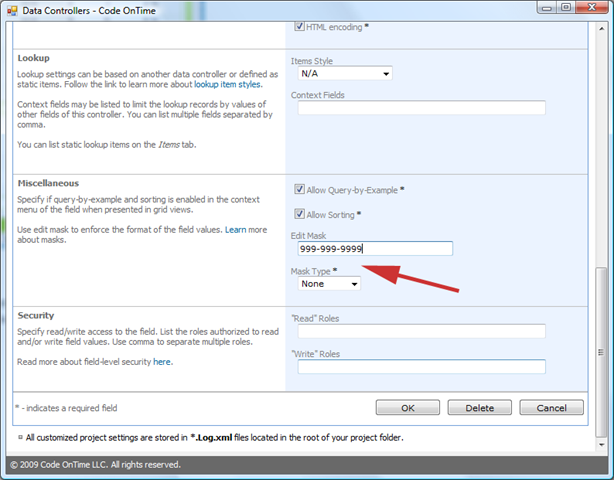Expand the Mask Type dropdown
Screen dimensions: 614x480
click(329, 284)
